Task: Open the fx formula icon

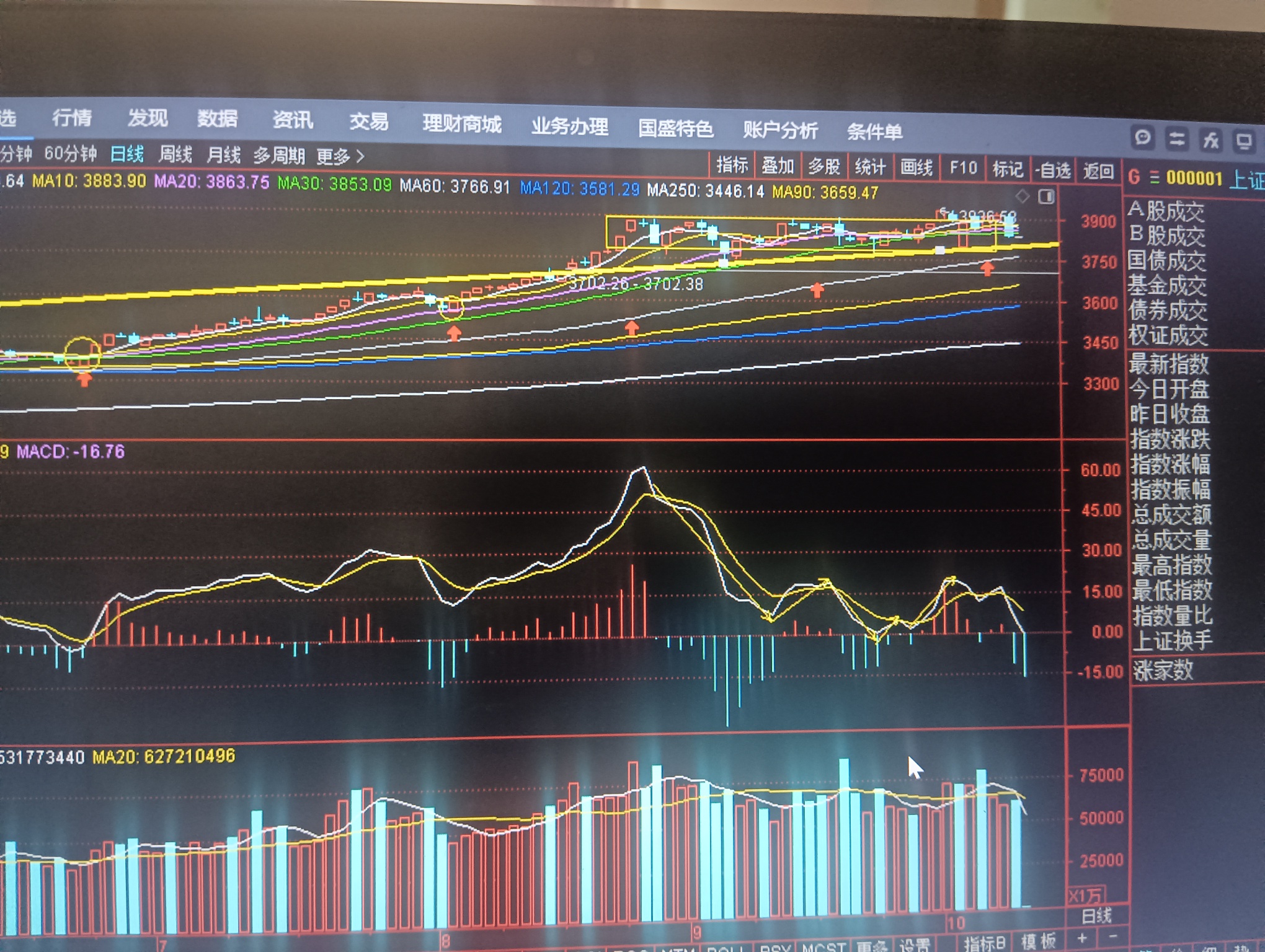Action: [x=1210, y=141]
